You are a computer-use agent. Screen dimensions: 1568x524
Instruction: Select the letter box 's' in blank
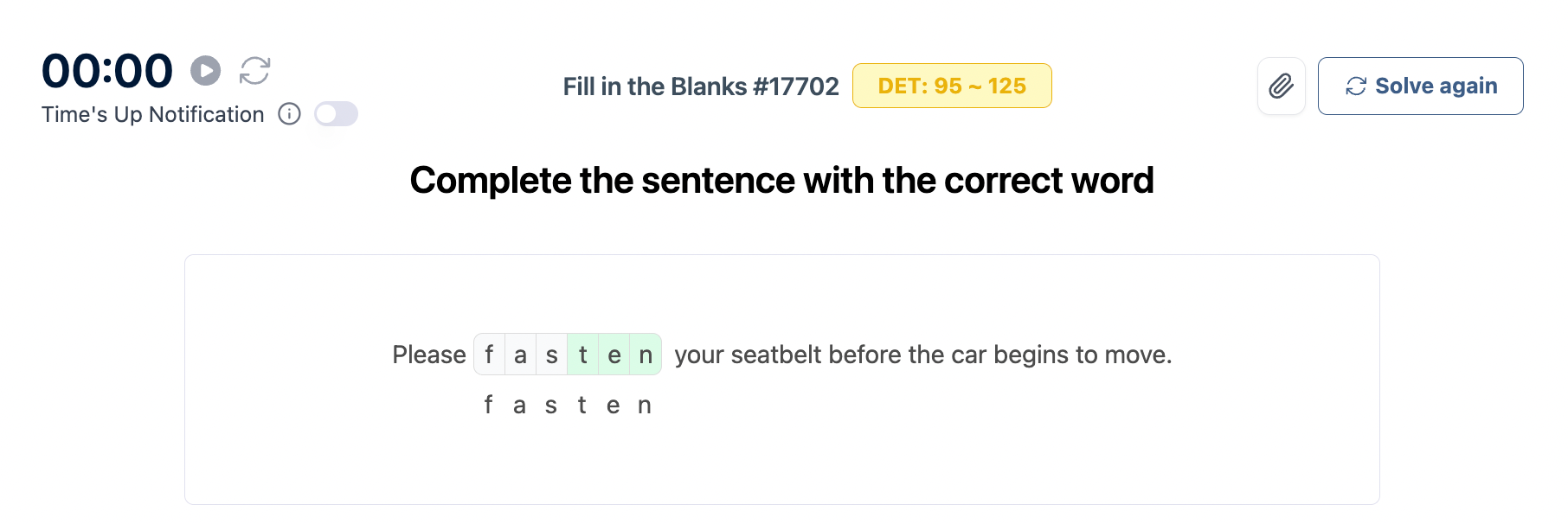click(552, 355)
